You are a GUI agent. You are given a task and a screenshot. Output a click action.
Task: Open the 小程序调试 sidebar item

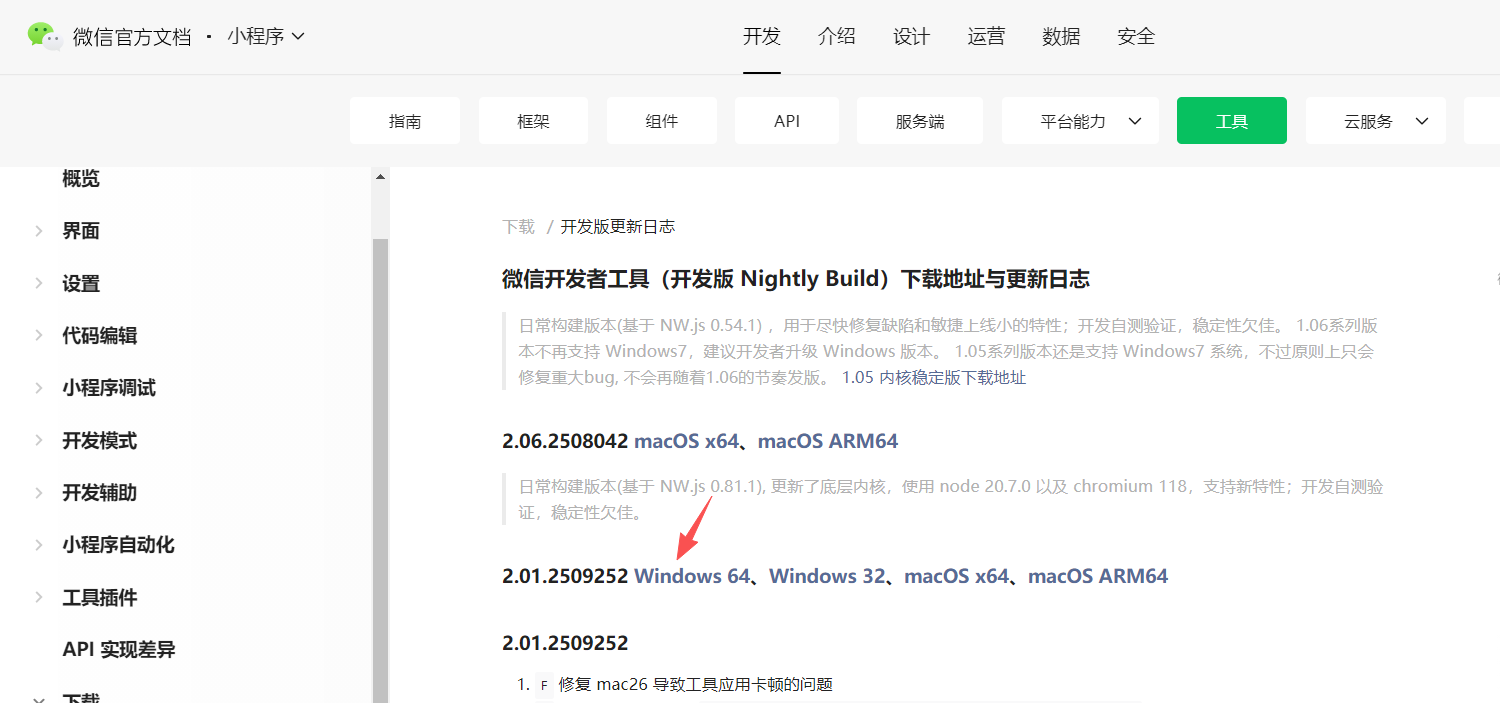coord(109,388)
